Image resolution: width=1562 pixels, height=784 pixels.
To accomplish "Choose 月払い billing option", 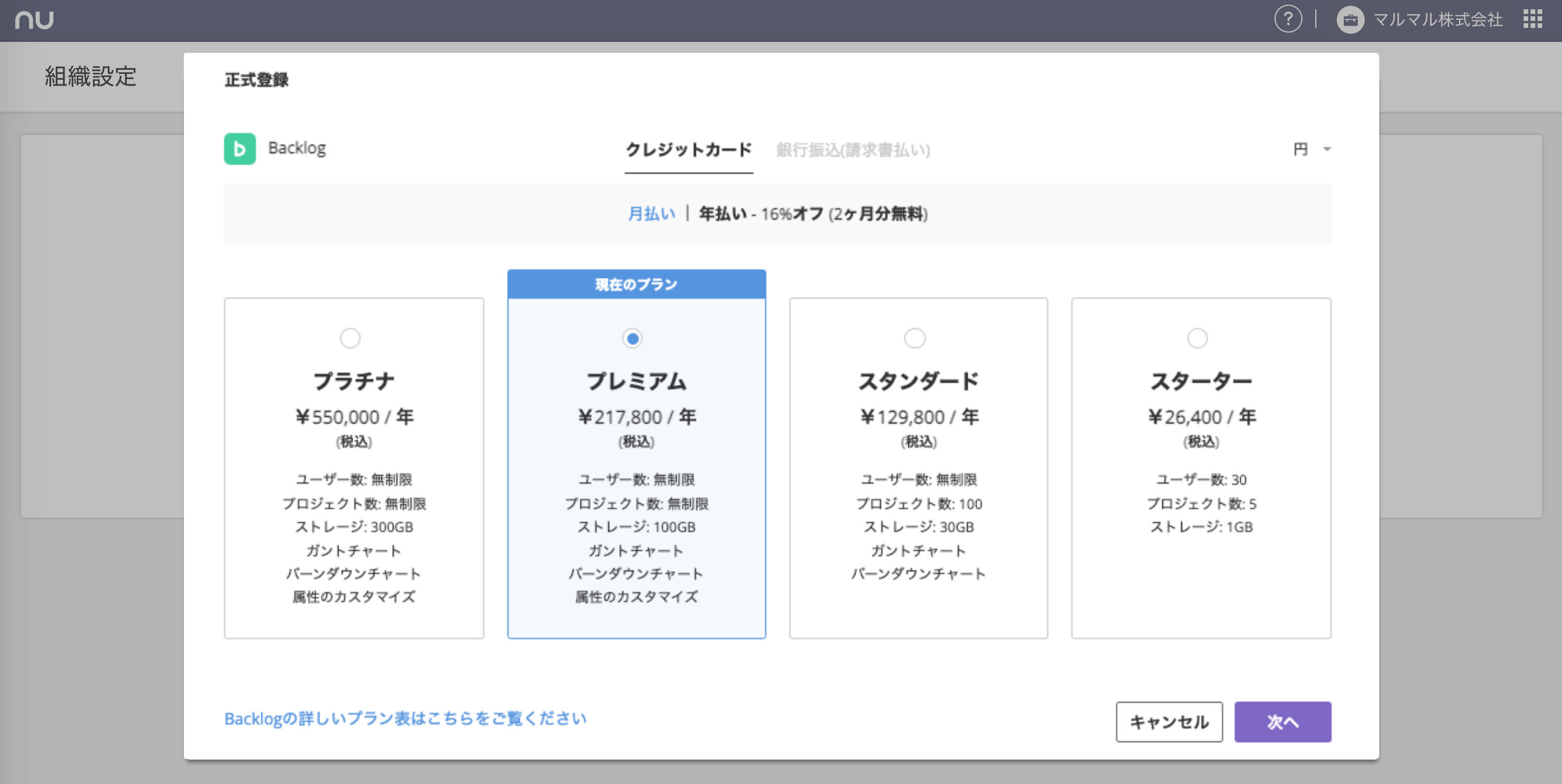I will click(652, 213).
